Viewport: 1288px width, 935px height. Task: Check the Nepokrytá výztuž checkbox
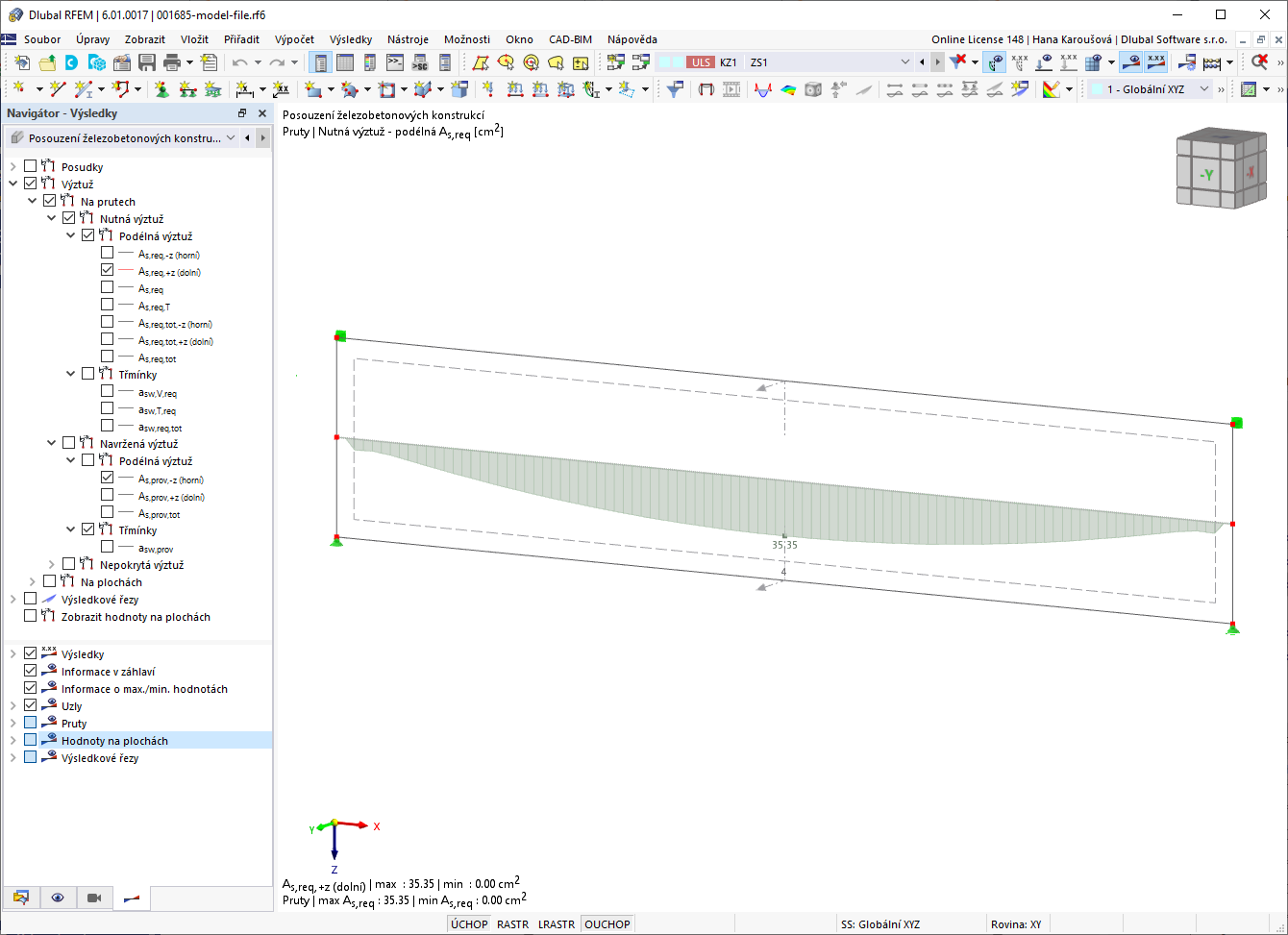pyautogui.click(x=69, y=564)
